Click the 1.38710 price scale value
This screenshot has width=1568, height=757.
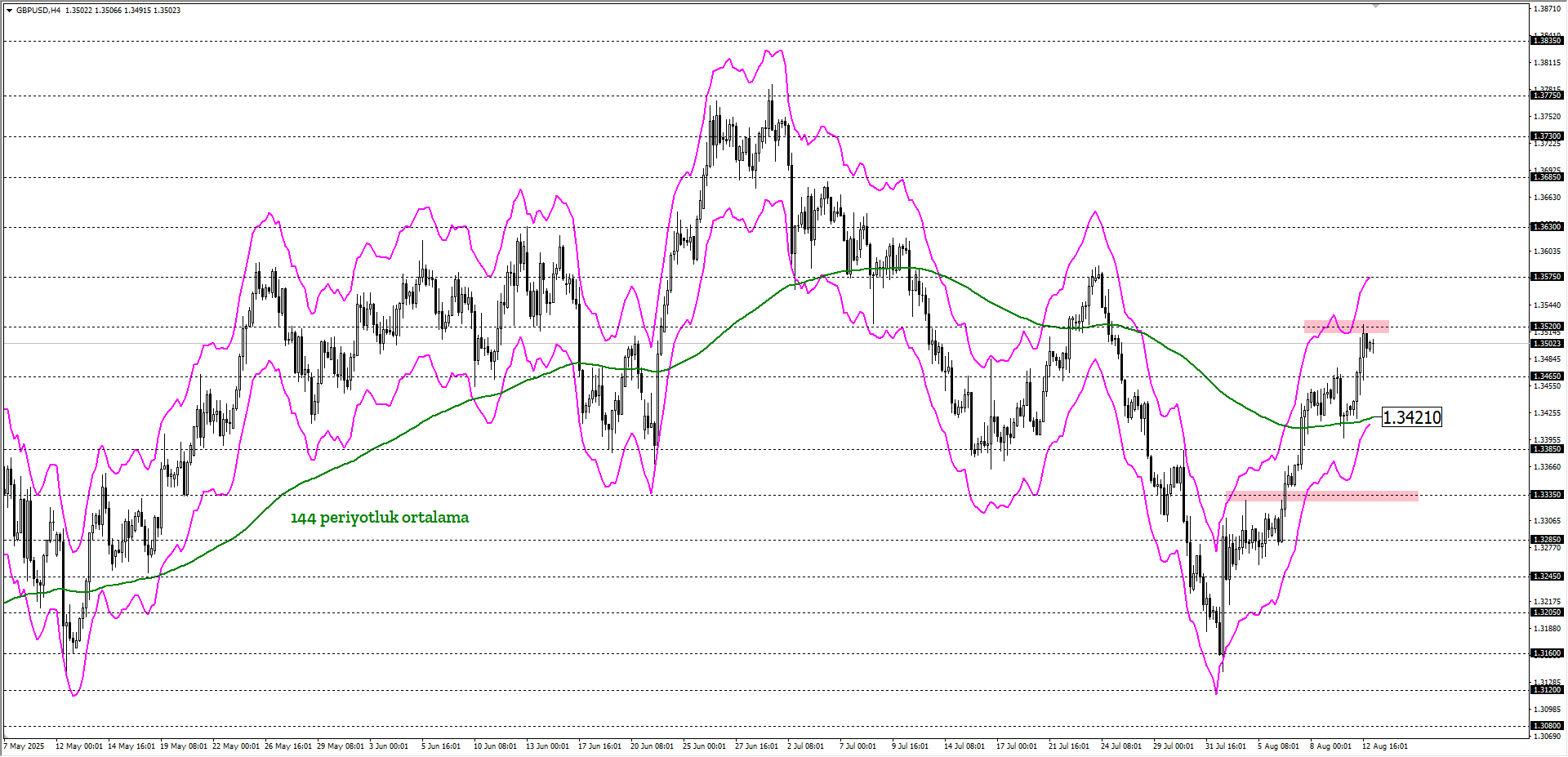1548,9
